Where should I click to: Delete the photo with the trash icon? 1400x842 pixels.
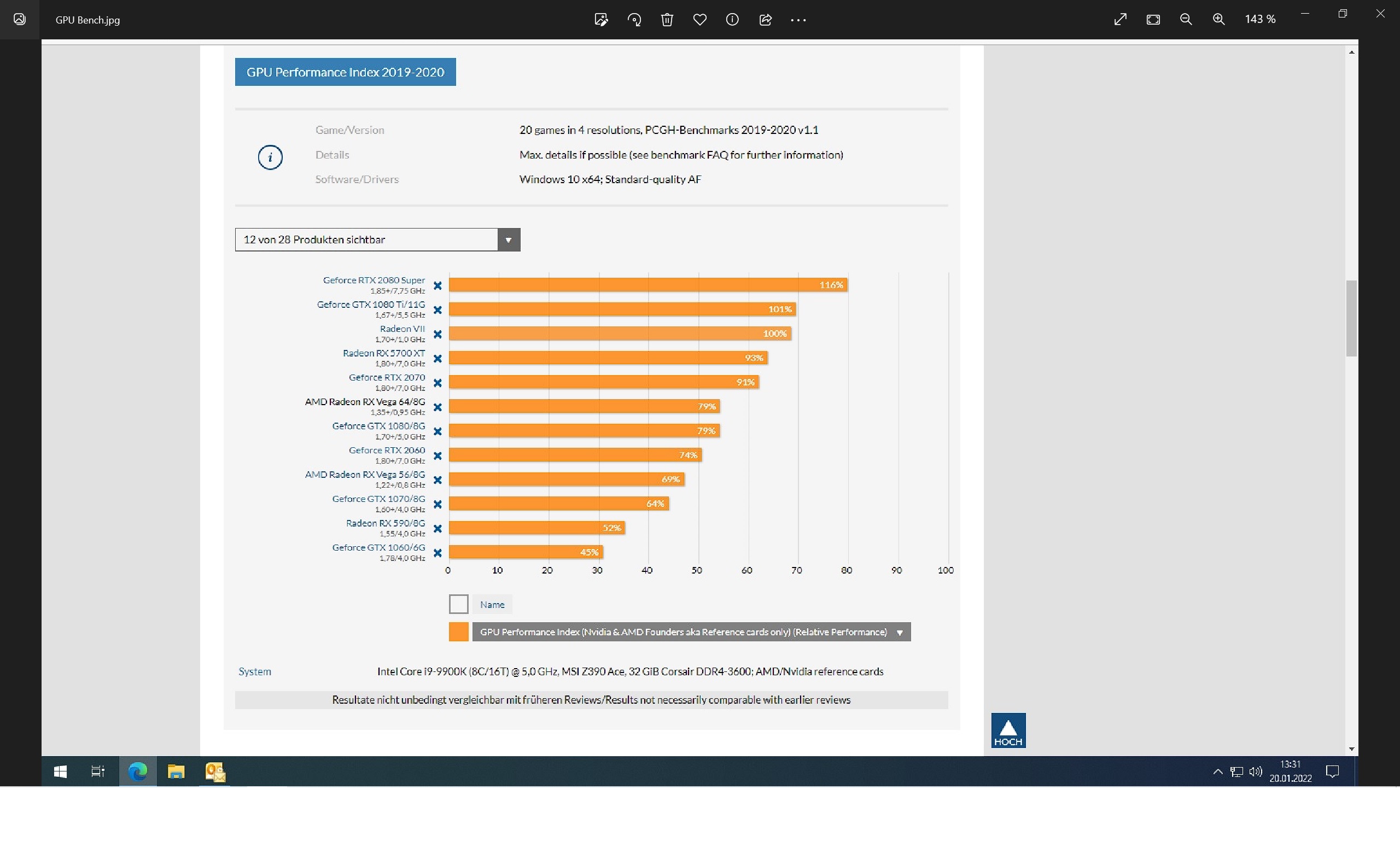pyautogui.click(x=667, y=20)
